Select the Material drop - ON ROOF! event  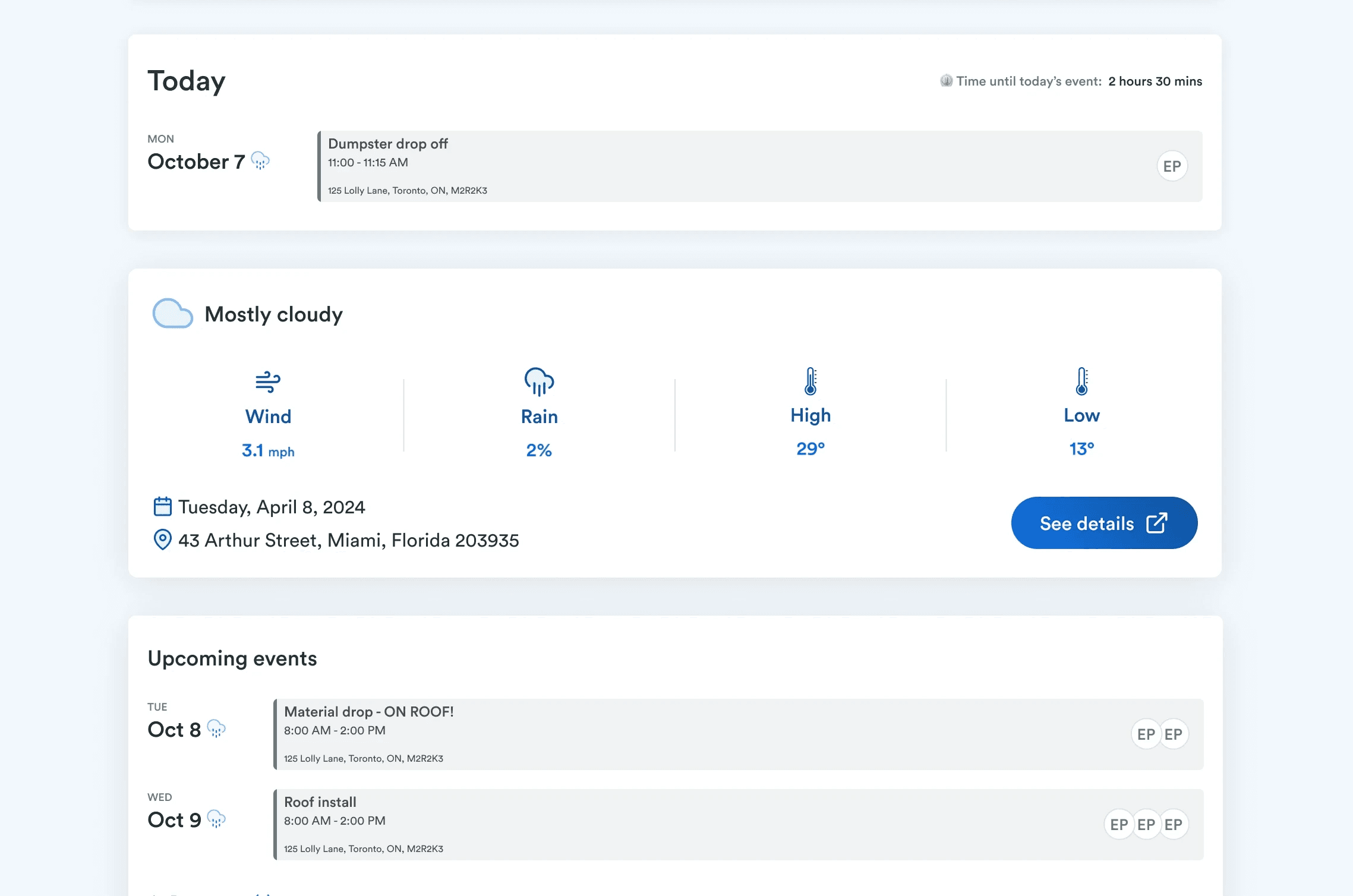point(737,734)
